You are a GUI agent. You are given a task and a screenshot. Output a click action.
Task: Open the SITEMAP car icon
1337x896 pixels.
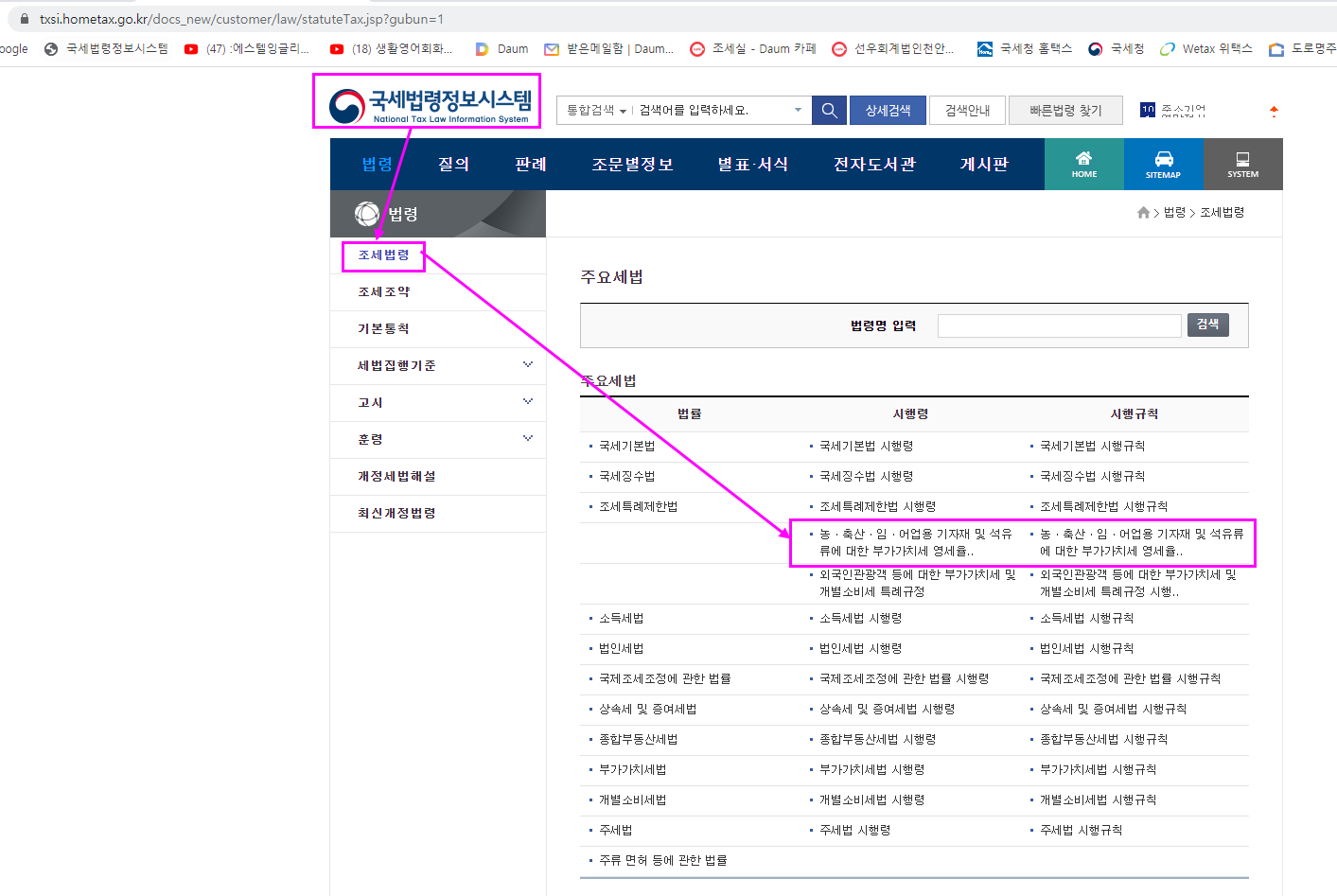pos(1164,165)
